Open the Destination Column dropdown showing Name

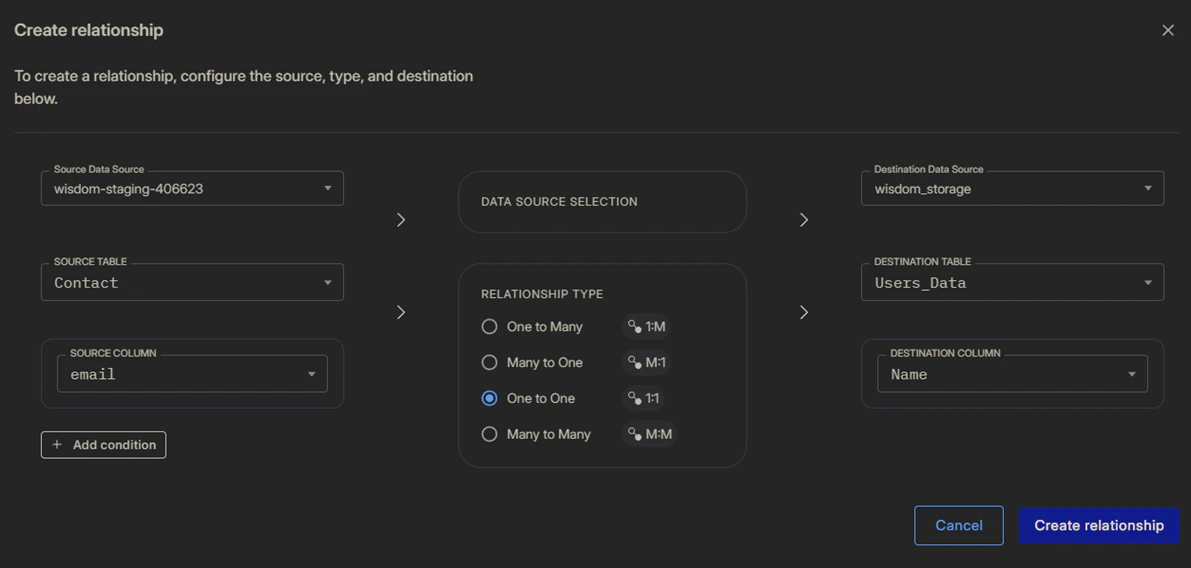coord(1013,374)
